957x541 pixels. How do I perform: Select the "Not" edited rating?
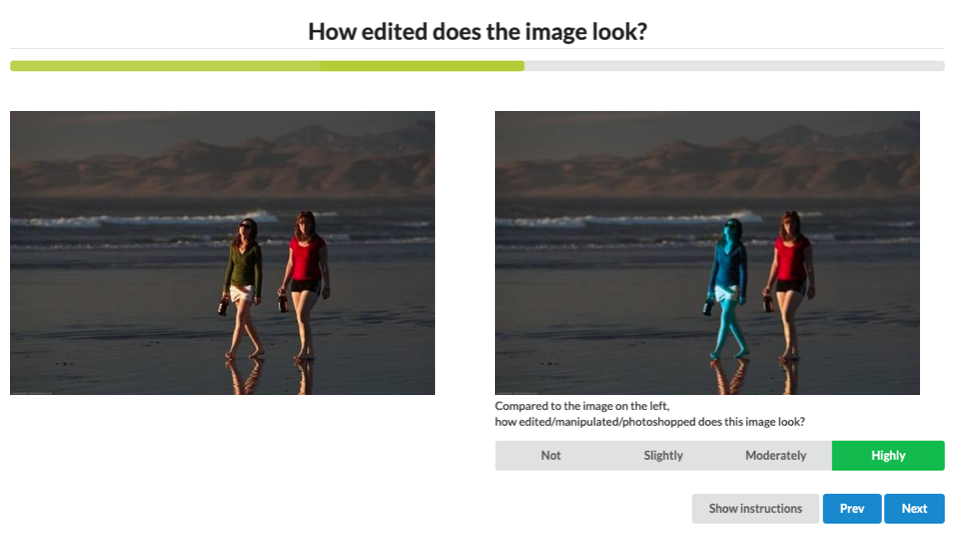(x=551, y=456)
